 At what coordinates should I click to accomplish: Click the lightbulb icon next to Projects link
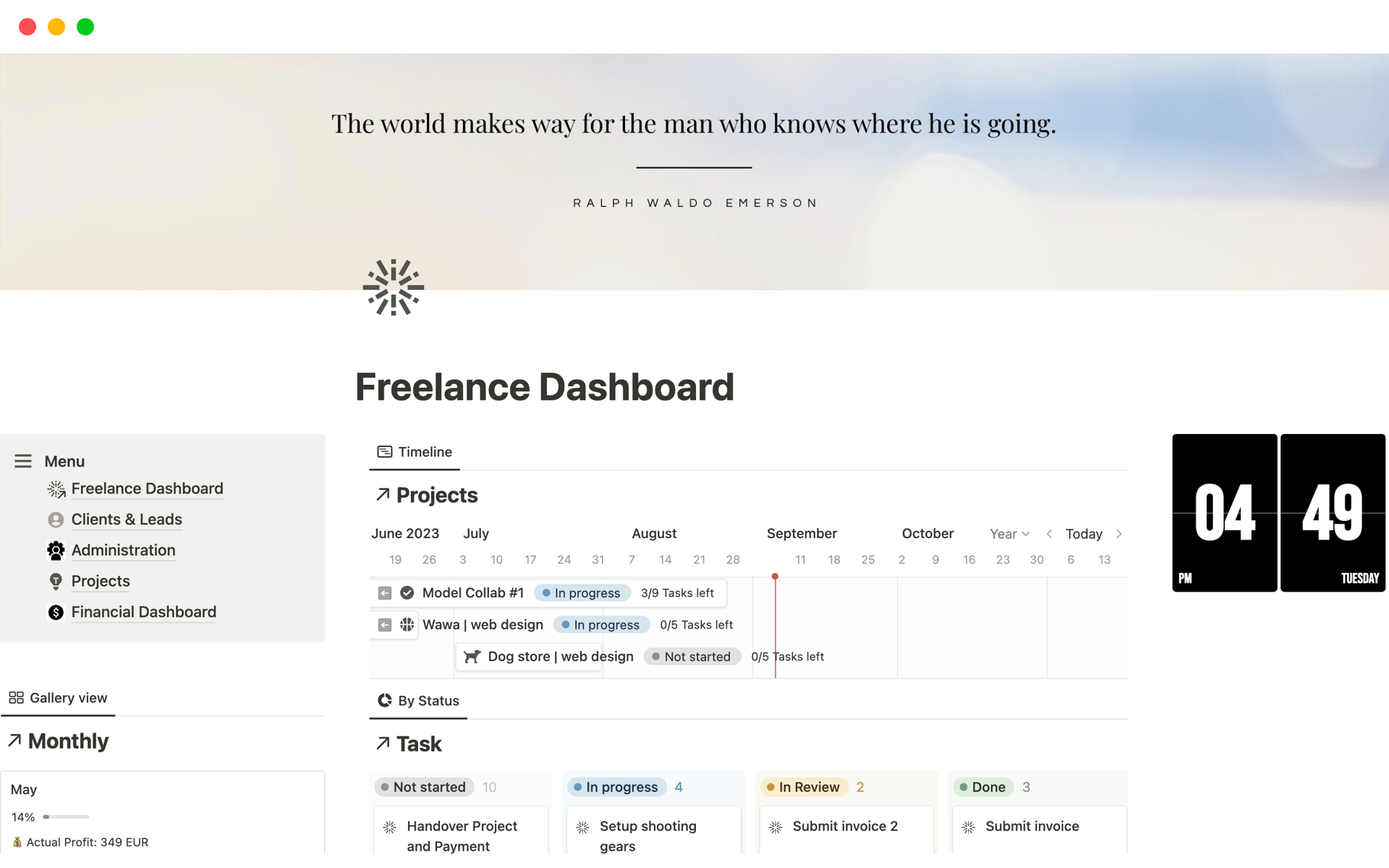(x=56, y=582)
